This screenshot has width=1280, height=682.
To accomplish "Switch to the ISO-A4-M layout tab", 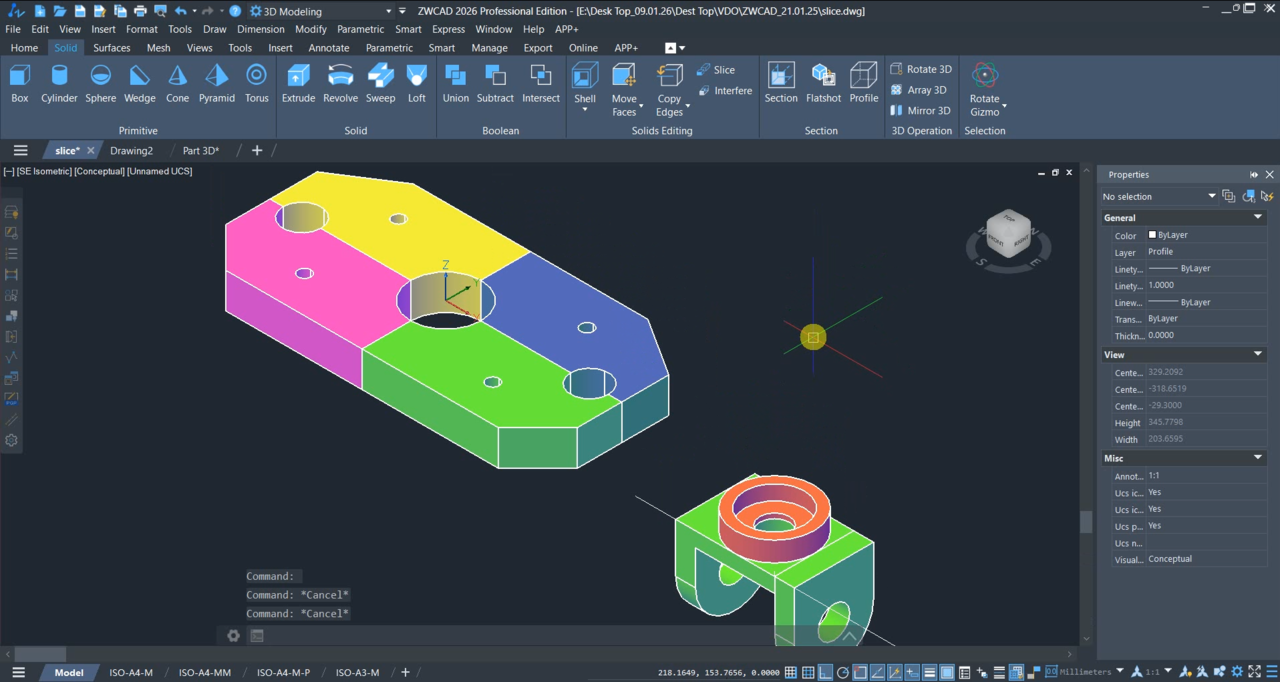I will click(131, 673).
